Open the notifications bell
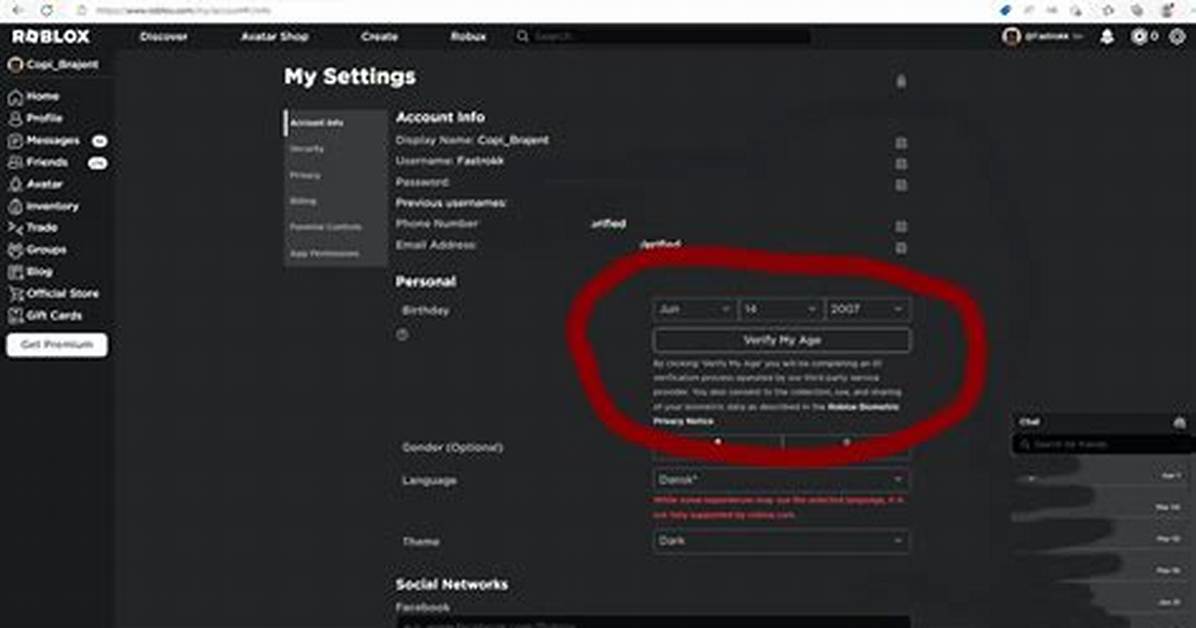Viewport: 1196px width, 628px height. pyautogui.click(x=1107, y=36)
